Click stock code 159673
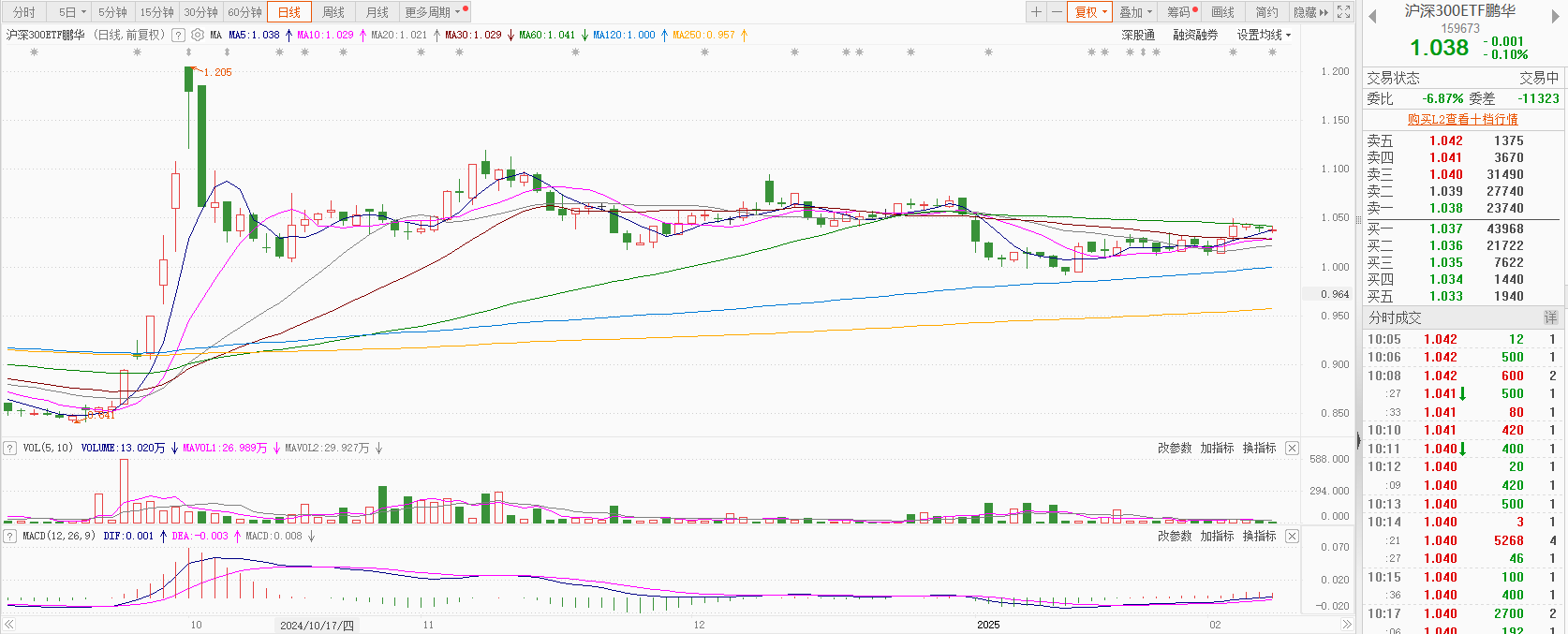1568x634 pixels. point(1460,28)
